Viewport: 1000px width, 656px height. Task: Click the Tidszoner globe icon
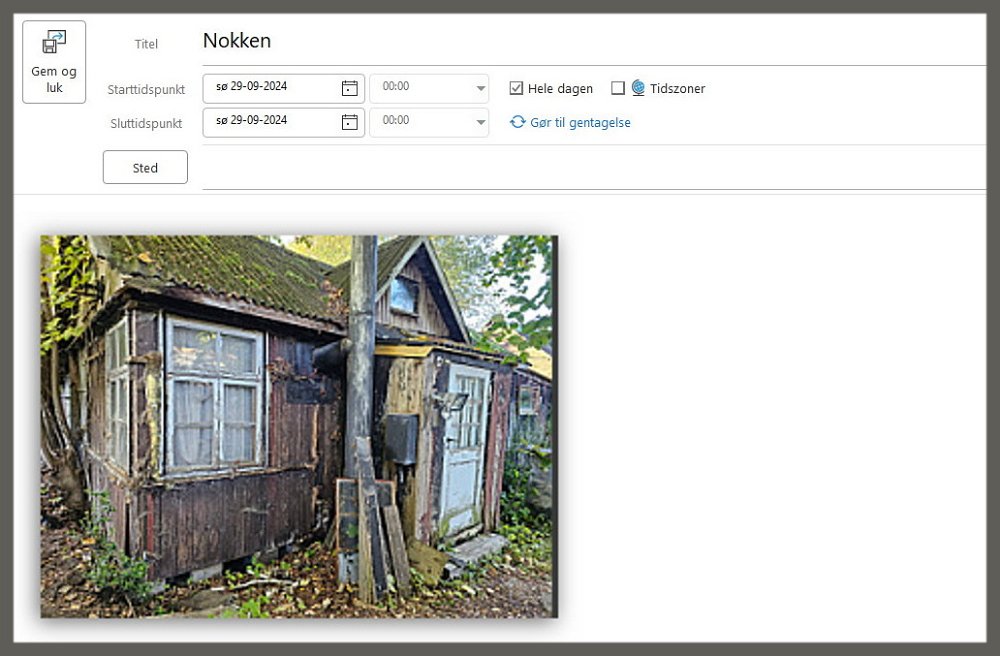[x=638, y=88]
